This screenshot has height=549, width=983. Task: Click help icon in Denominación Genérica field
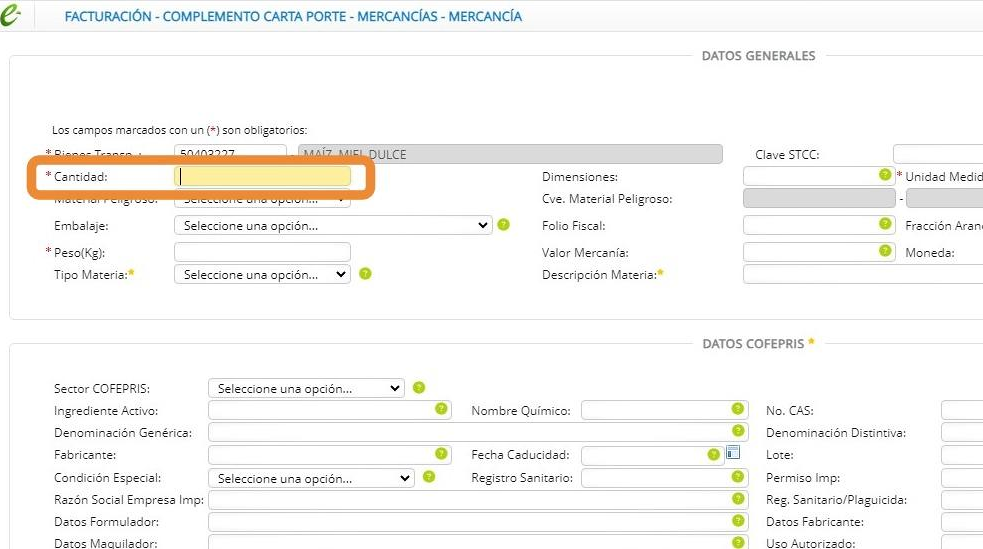(739, 431)
